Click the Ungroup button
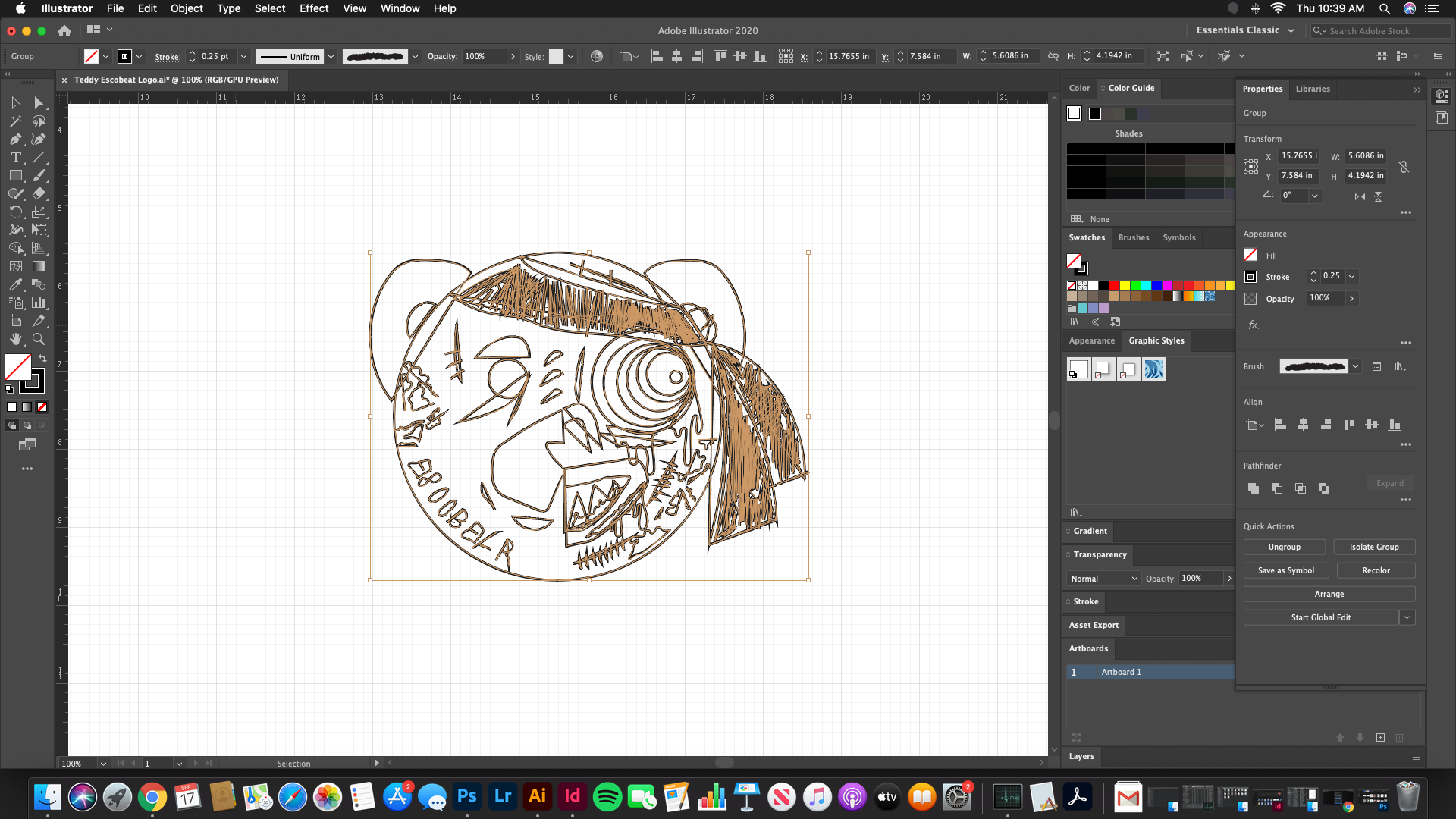This screenshot has height=819, width=1456. [1284, 547]
